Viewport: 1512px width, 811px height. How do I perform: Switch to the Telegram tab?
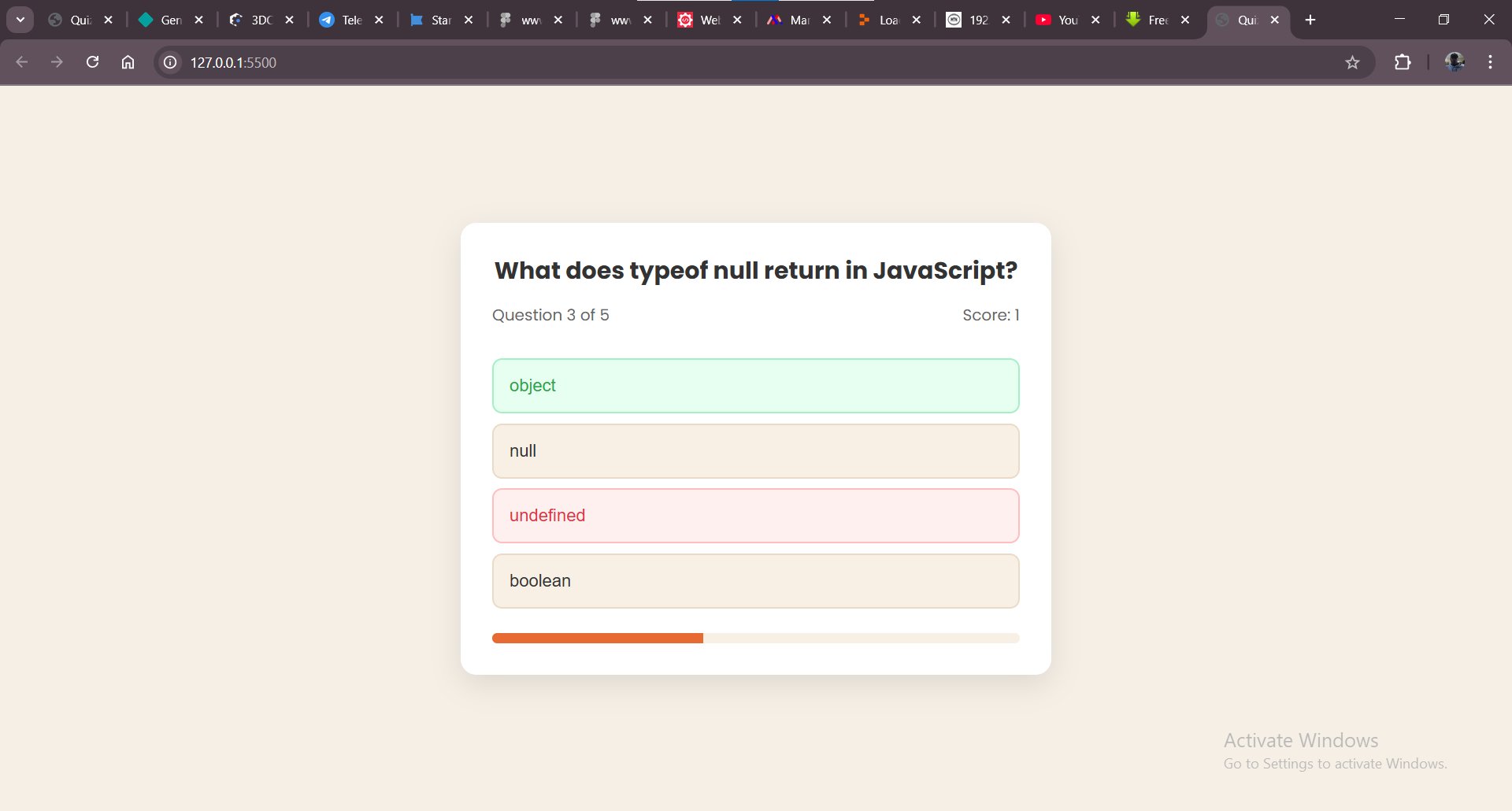pyautogui.click(x=342, y=20)
